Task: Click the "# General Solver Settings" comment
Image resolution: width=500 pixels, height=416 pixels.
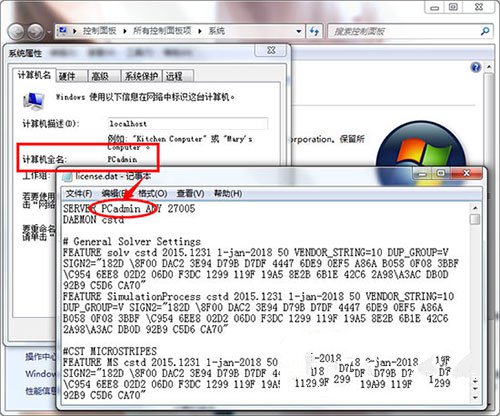Action: [132, 241]
